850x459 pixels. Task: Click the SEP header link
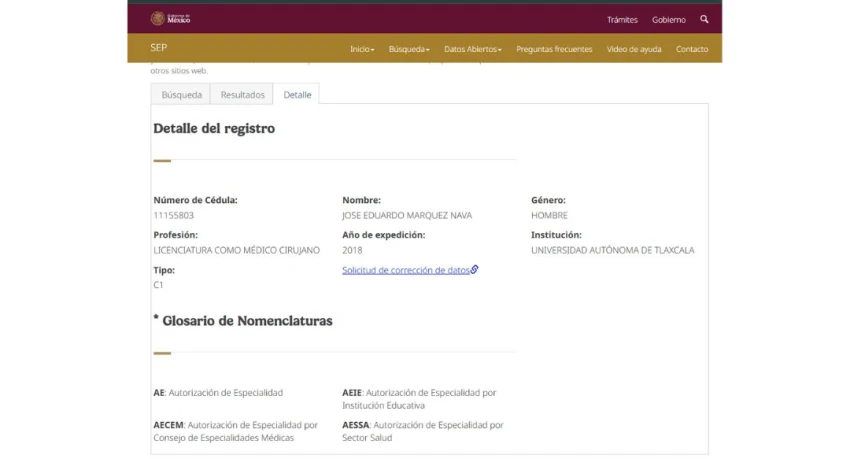[x=158, y=48]
